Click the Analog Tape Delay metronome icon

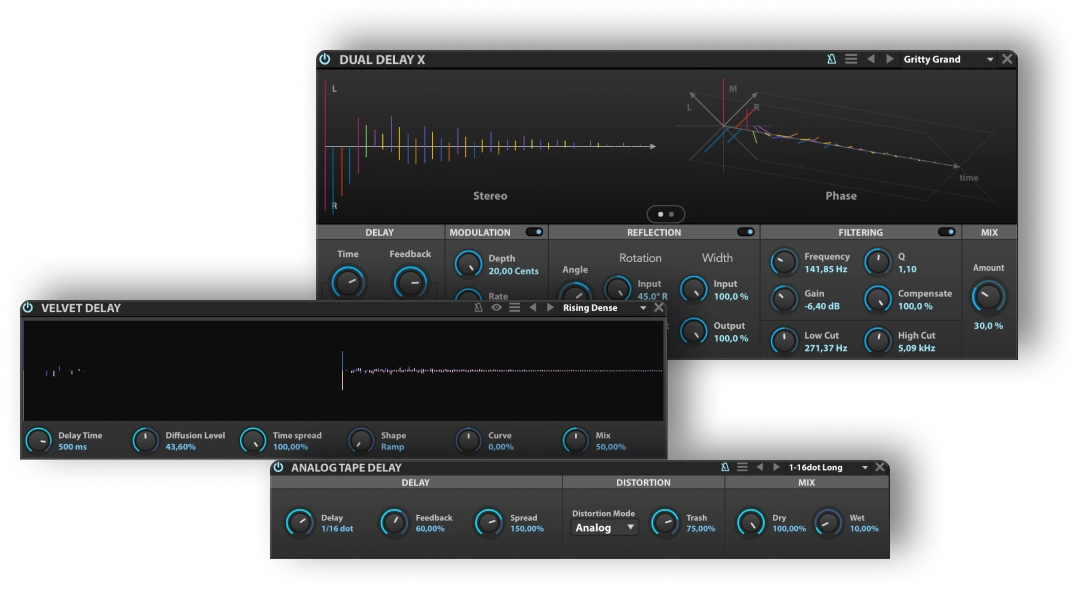[725, 467]
